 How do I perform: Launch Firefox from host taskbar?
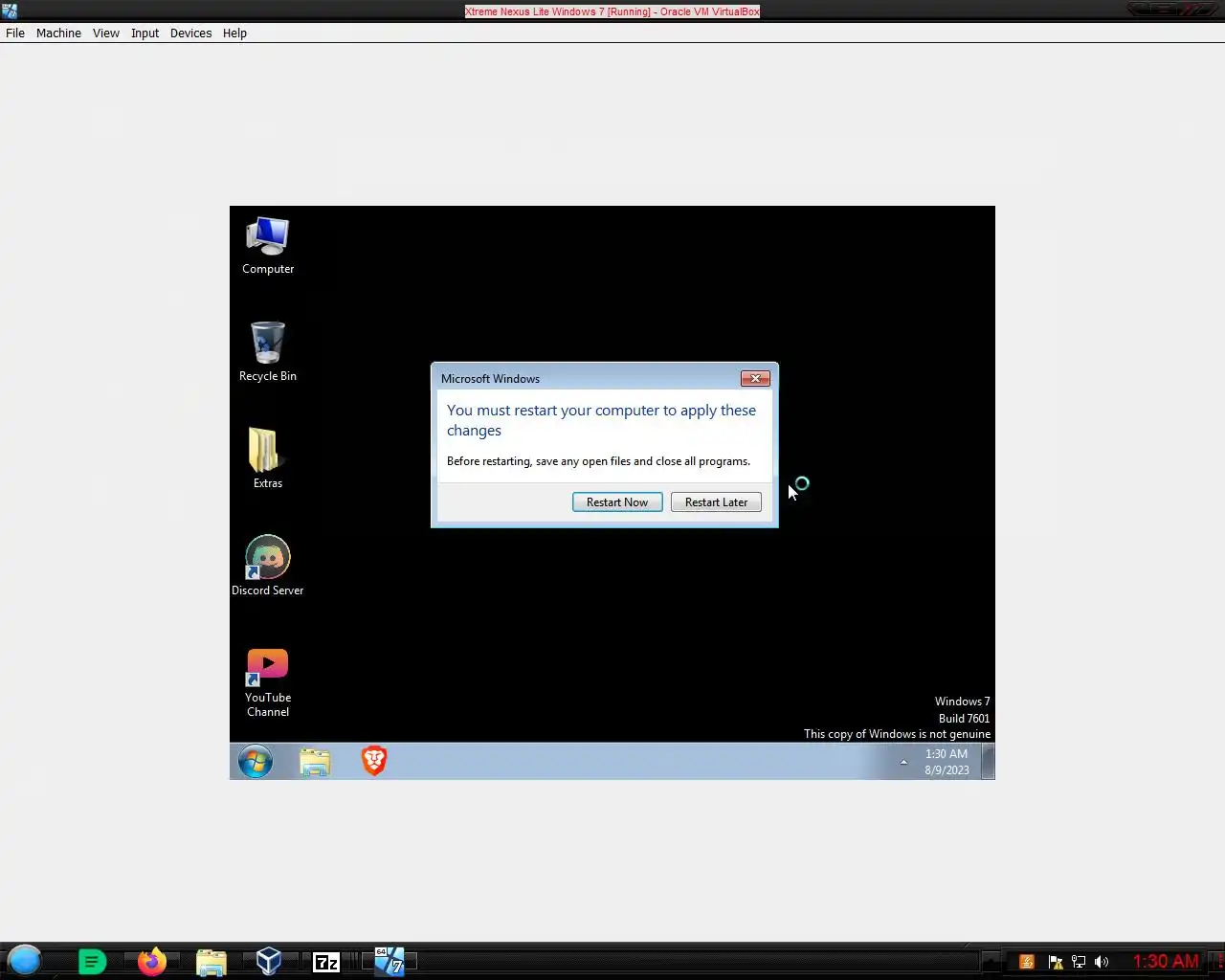point(151,961)
